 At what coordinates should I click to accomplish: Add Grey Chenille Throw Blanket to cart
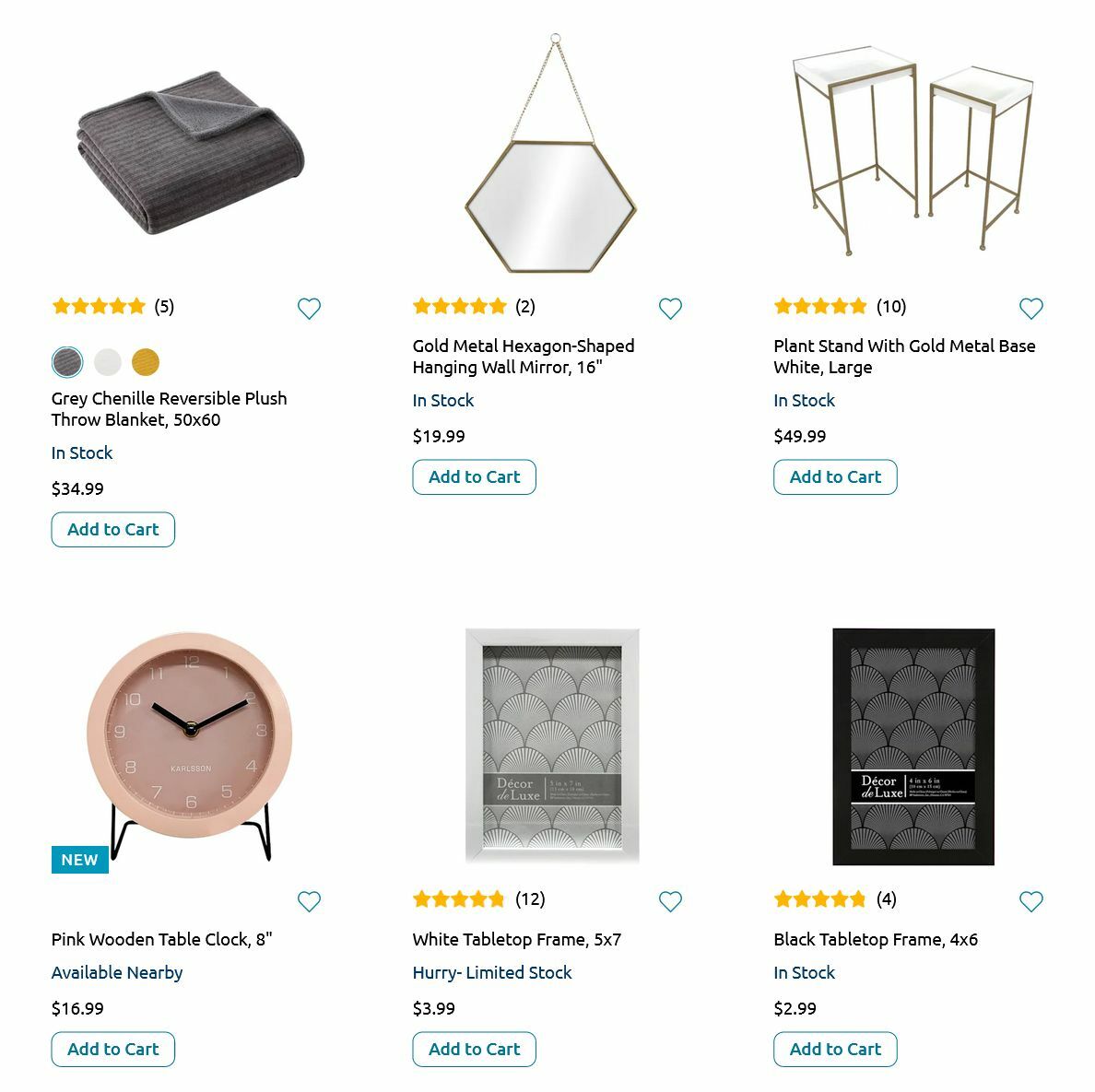(x=112, y=530)
